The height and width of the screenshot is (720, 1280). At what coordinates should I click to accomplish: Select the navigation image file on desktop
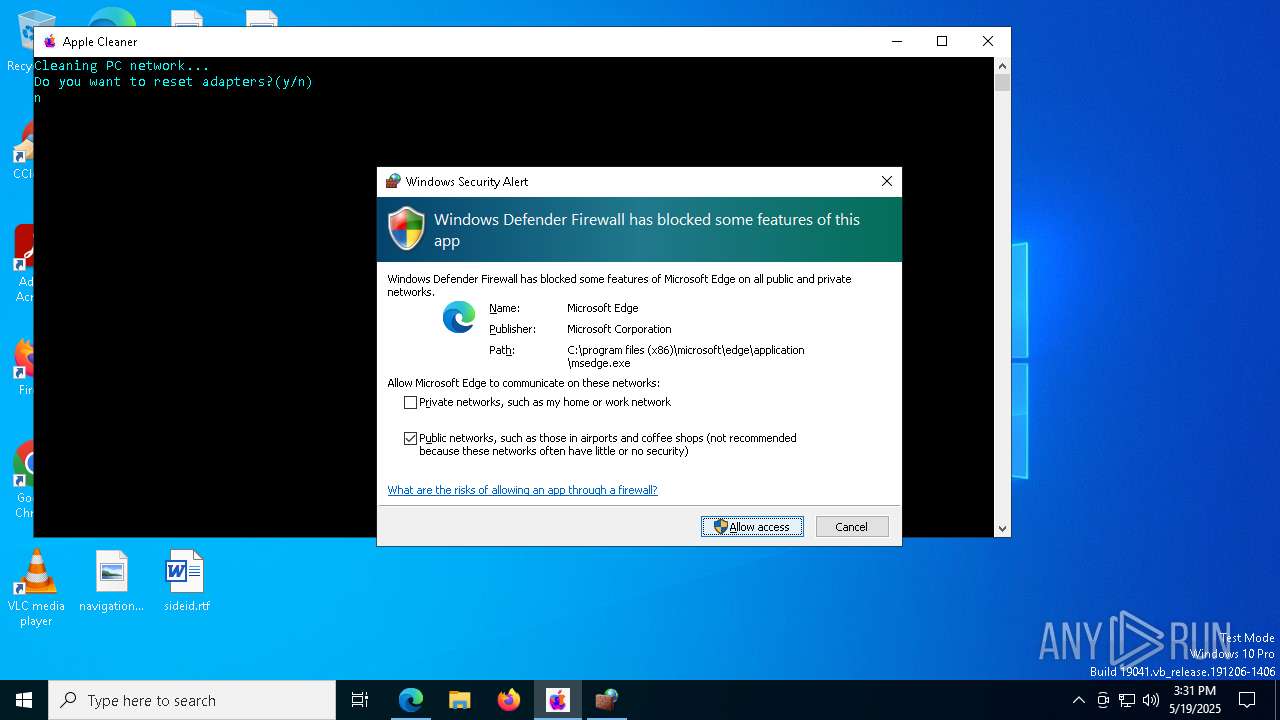coord(111,582)
